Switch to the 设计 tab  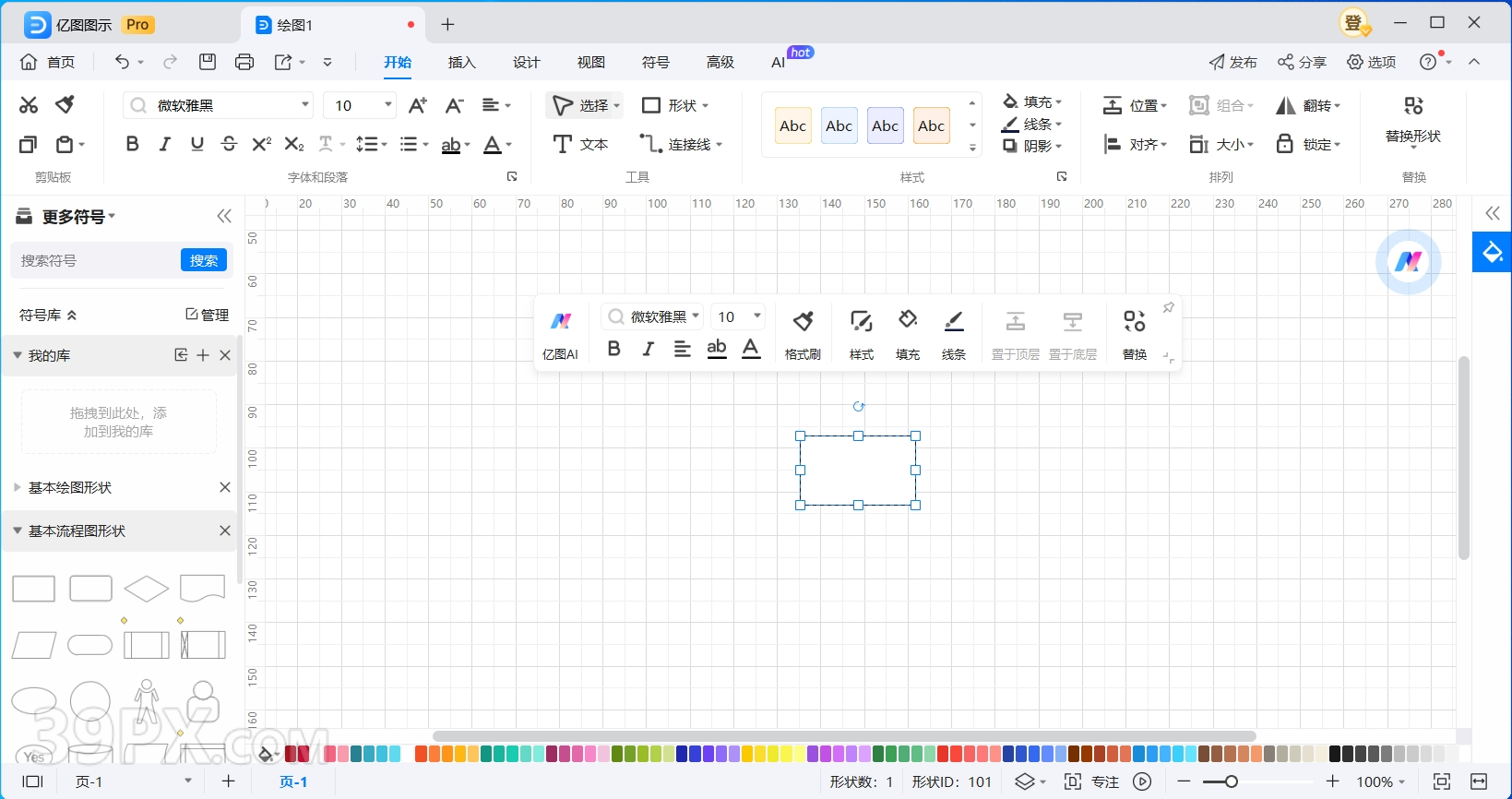(526, 62)
